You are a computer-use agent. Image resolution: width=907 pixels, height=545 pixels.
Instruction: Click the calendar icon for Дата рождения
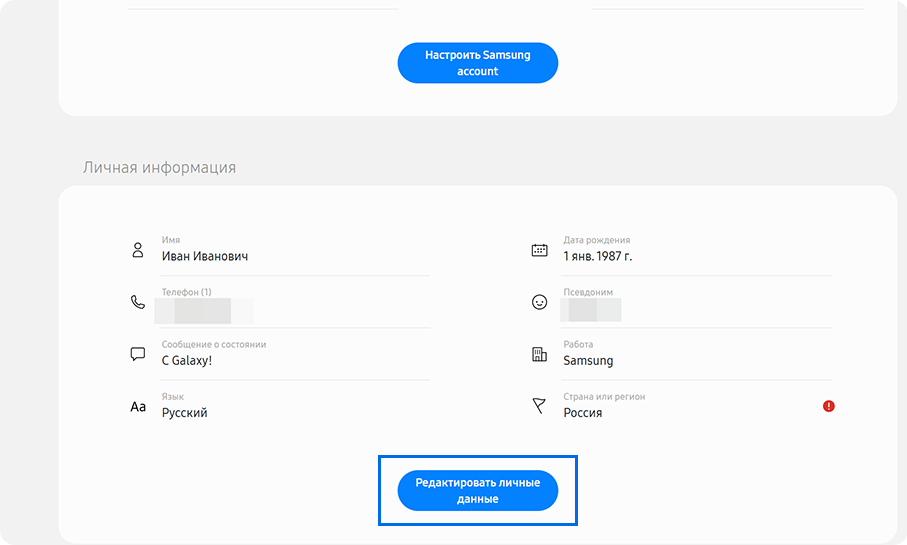point(539,250)
